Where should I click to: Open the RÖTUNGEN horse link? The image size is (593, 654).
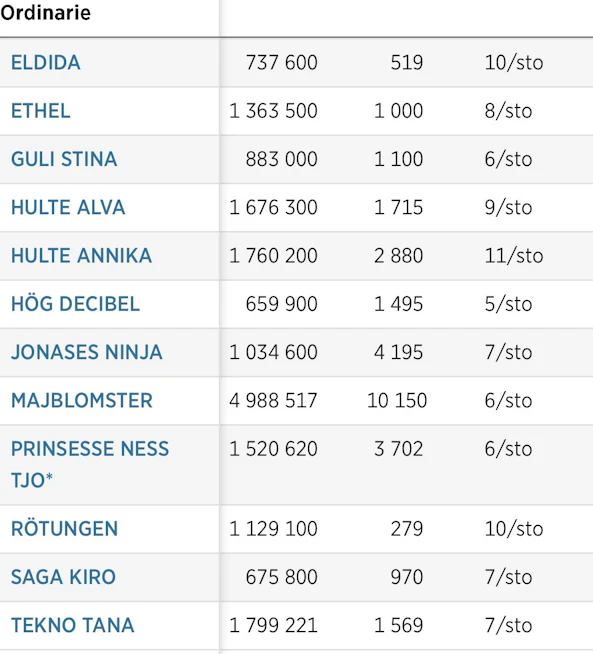pyautogui.click(x=64, y=528)
